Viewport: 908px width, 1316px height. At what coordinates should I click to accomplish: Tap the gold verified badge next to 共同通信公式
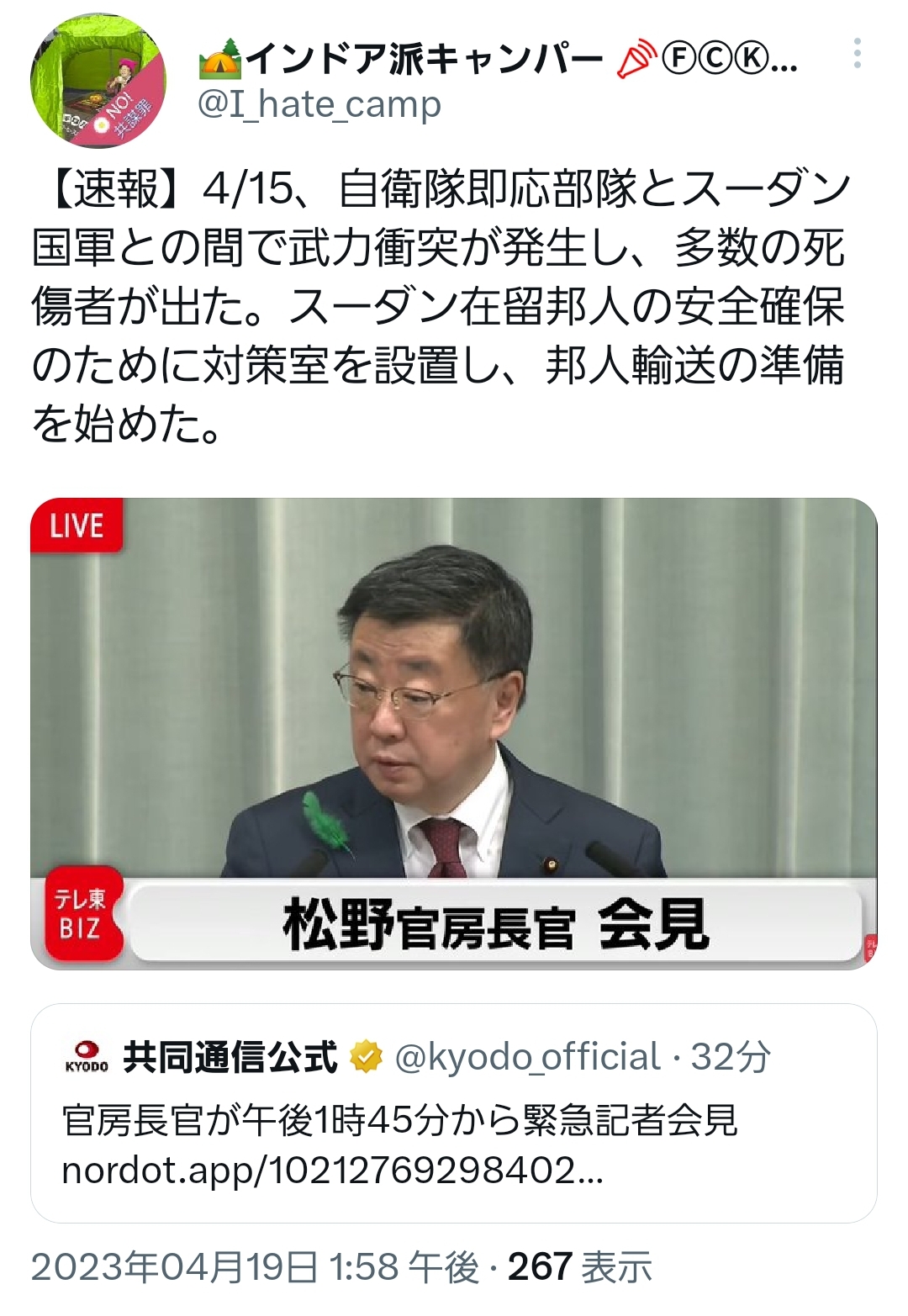pyautogui.click(x=366, y=1058)
